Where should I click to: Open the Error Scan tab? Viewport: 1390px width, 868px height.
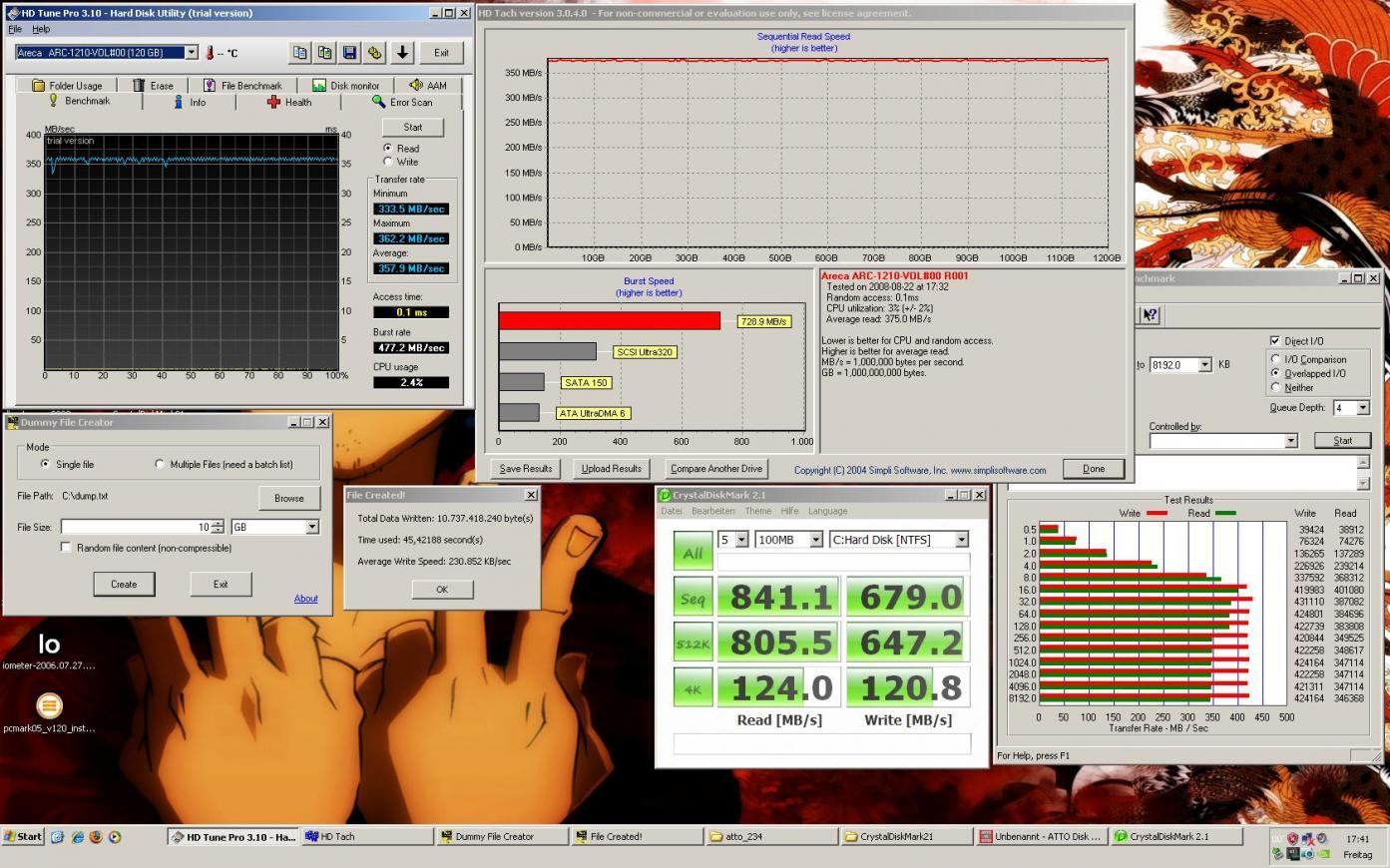click(x=402, y=102)
